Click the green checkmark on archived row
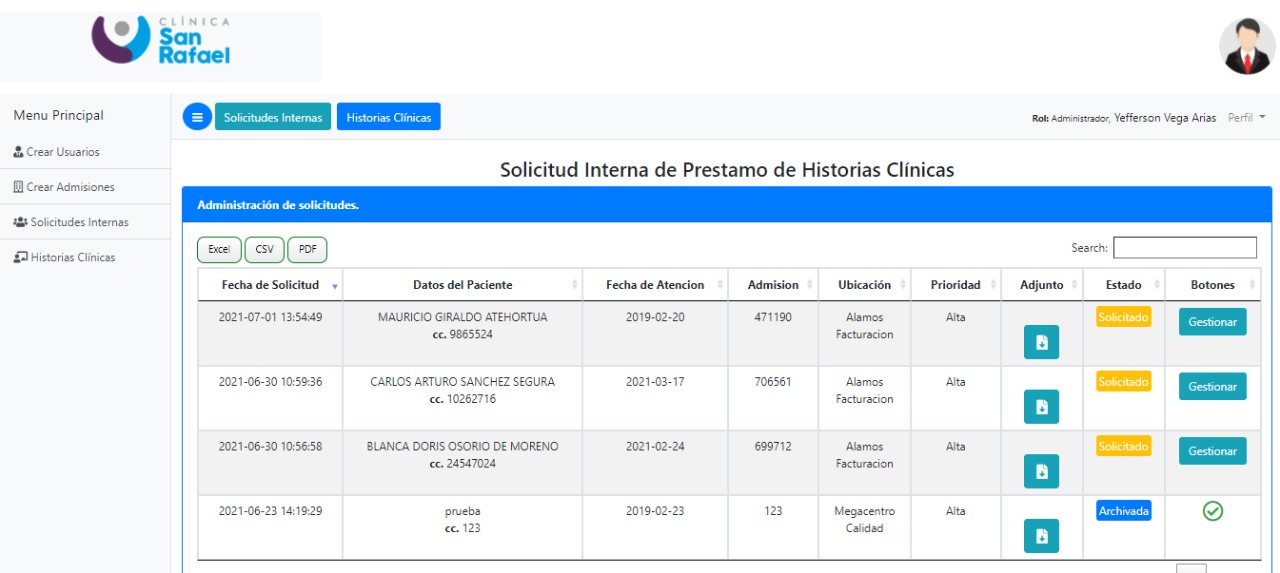The image size is (1280, 573). 1212,511
